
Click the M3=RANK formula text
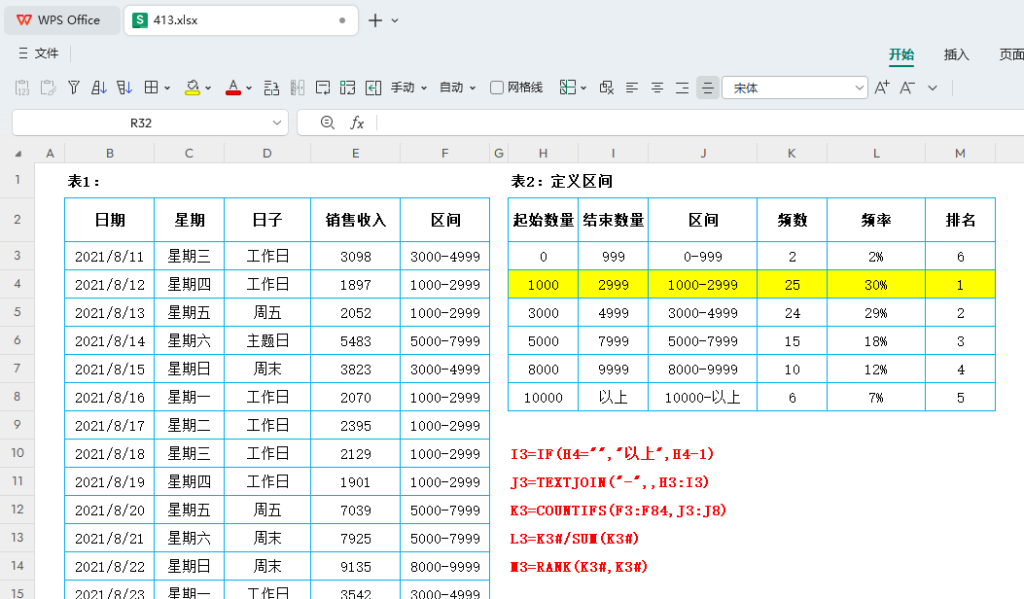coord(579,566)
